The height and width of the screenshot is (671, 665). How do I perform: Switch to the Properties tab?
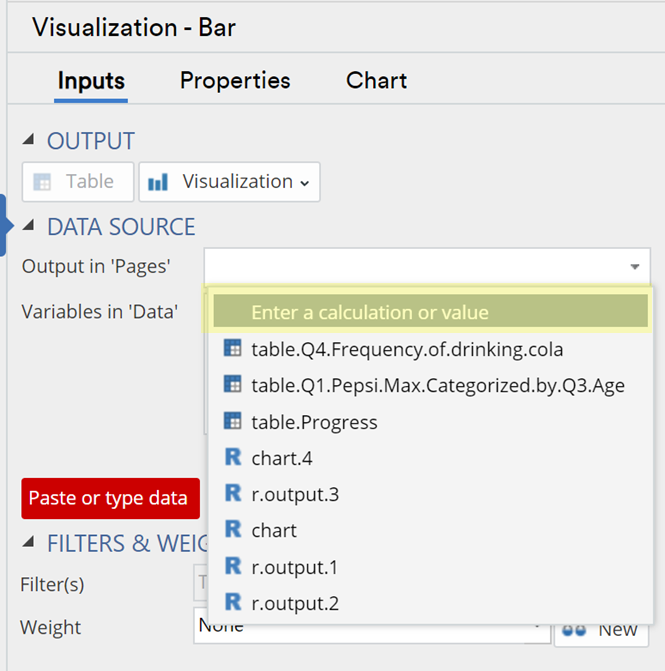click(235, 80)
